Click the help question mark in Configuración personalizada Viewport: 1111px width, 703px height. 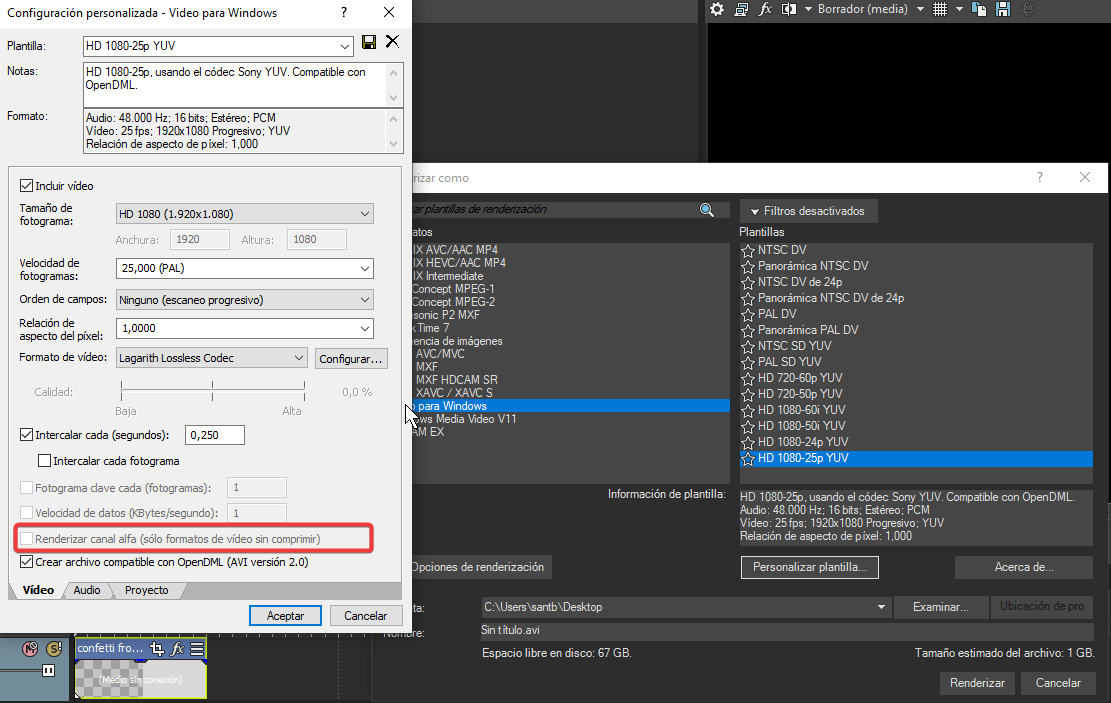[x=344, y=12]
